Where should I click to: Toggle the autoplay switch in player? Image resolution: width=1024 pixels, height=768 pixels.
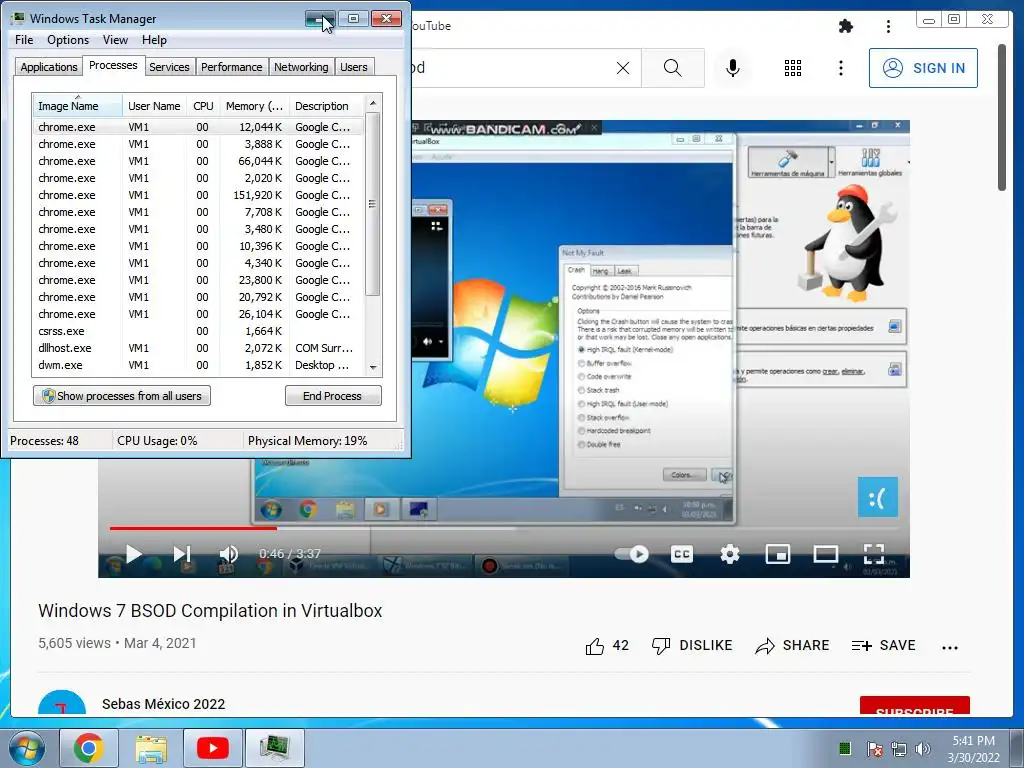632,554
